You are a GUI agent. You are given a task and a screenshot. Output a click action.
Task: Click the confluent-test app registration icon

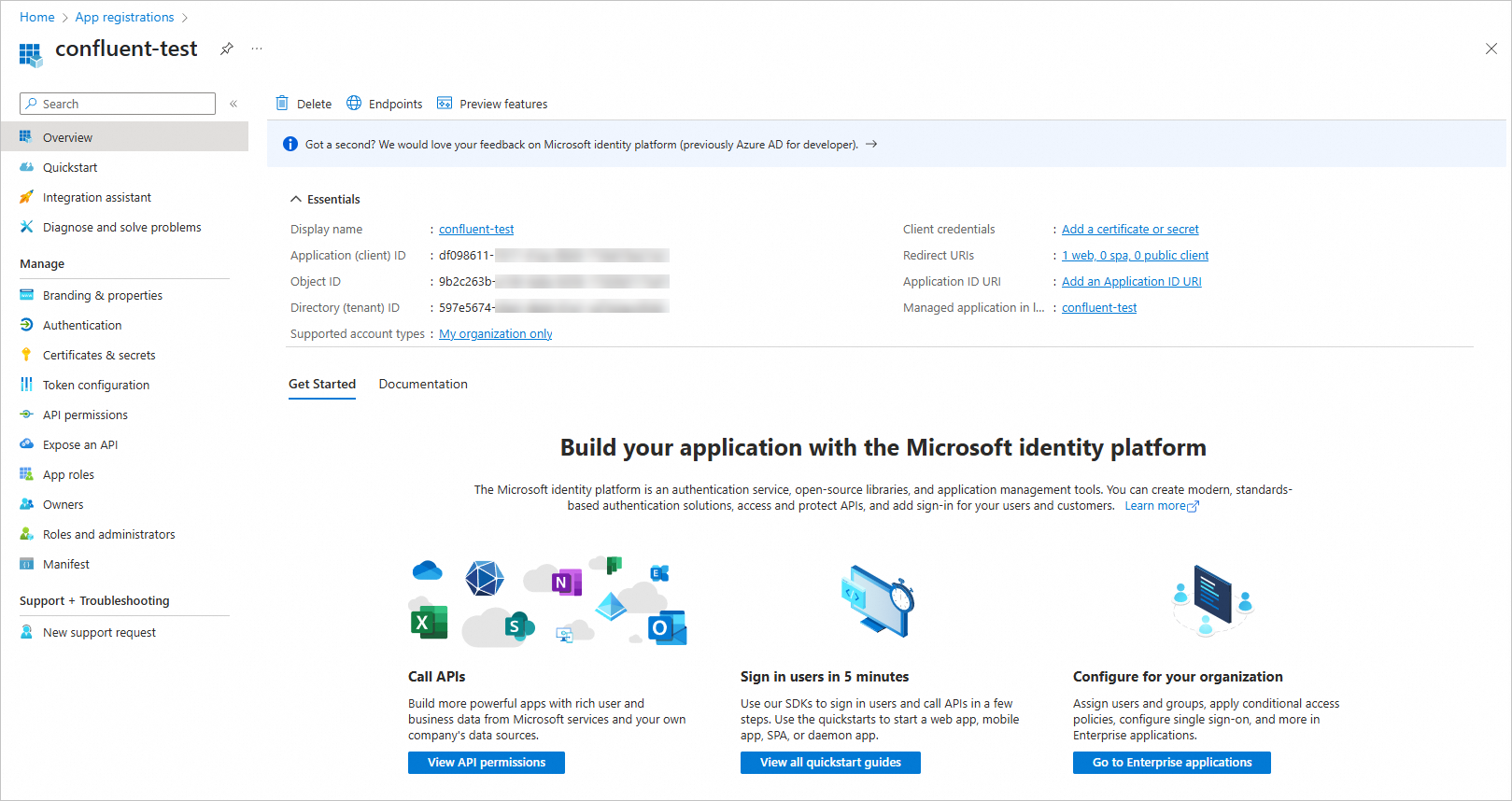(31, 55)
